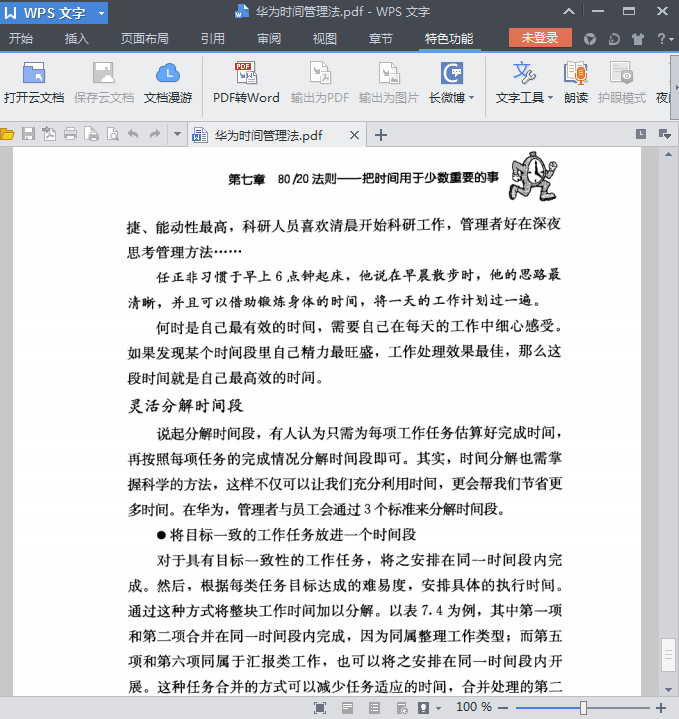Click the heading 灵活分解时间段
This screenshot has height=719, width=679.
click(x=185, y=406)
